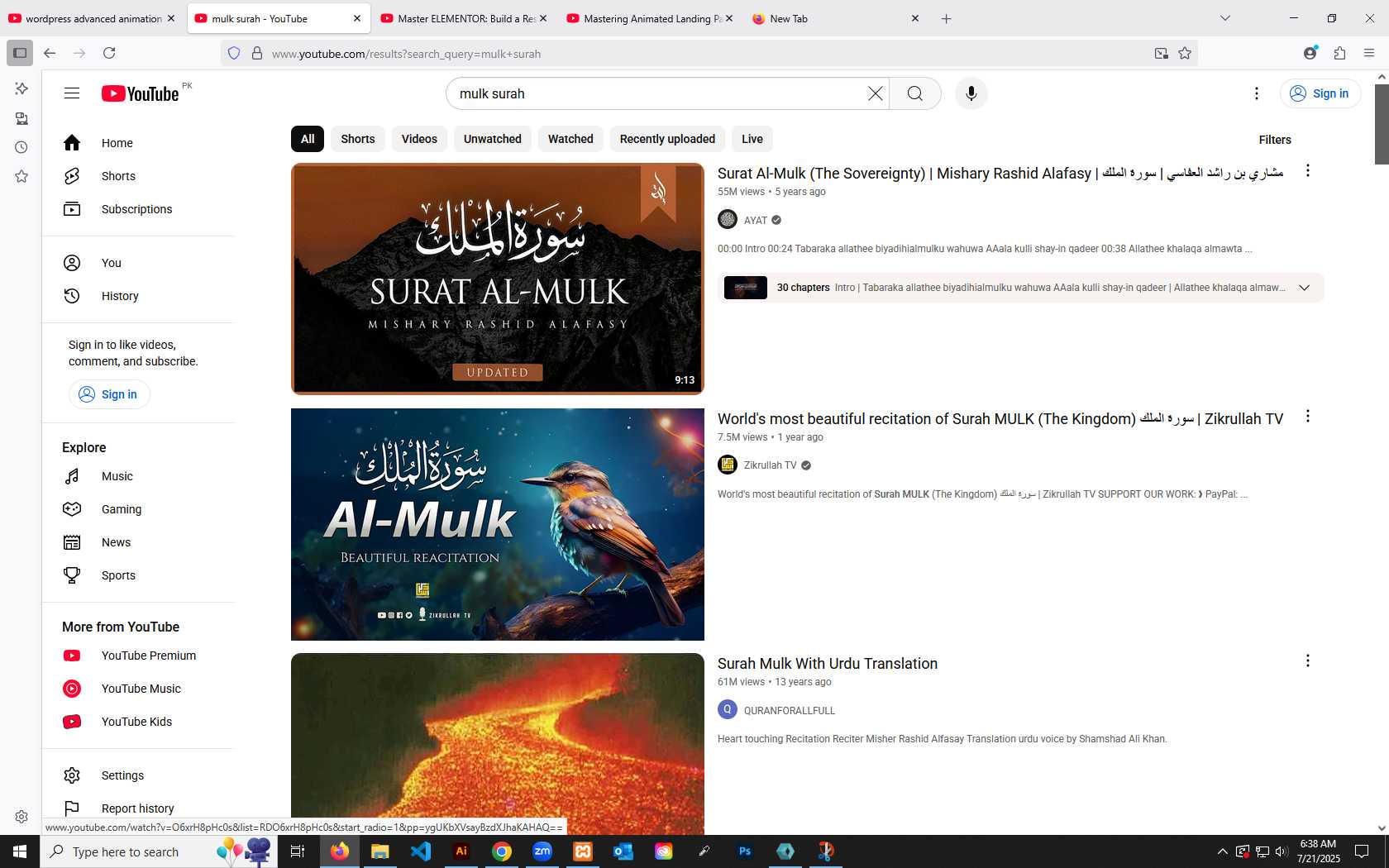Open the Filters options

pos(1274,140)
